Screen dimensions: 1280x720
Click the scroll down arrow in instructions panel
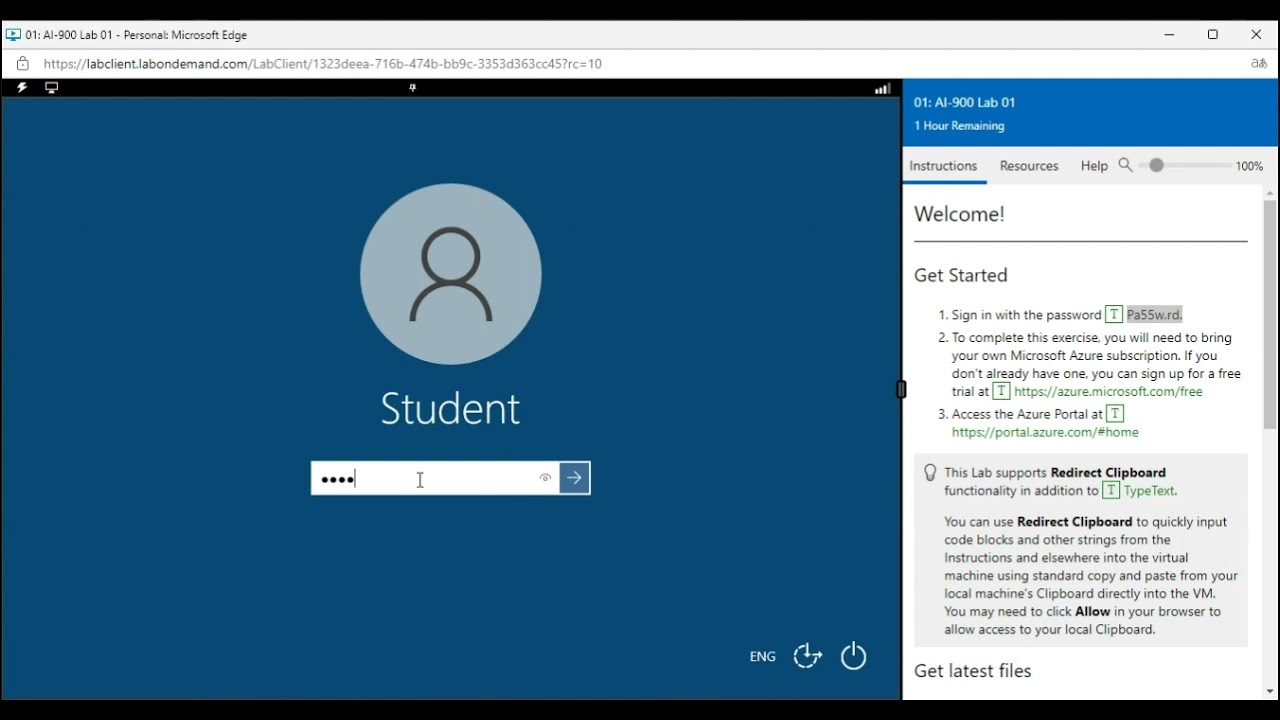point(1270,691)
